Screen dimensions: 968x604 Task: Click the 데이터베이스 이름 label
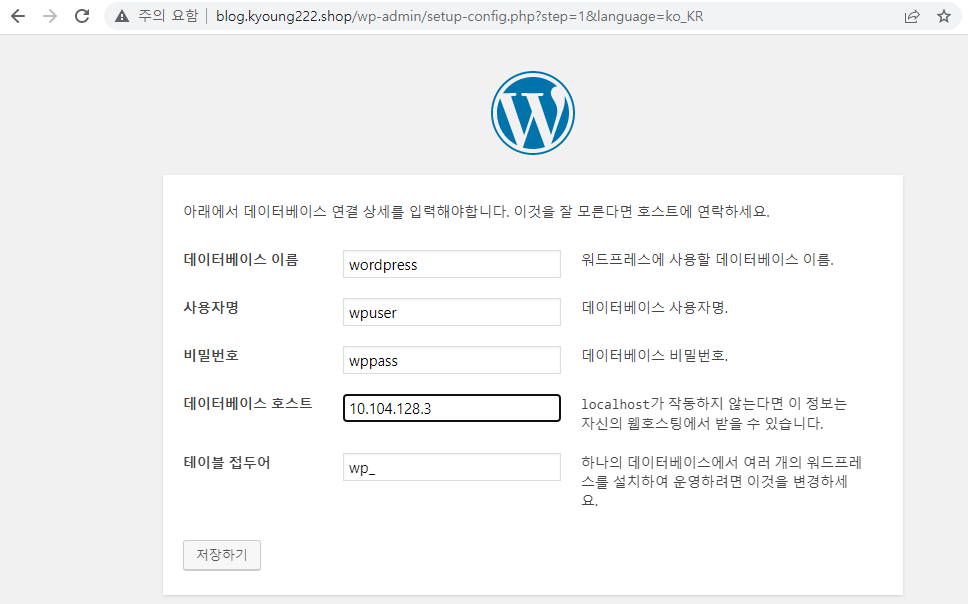[241, 259]
